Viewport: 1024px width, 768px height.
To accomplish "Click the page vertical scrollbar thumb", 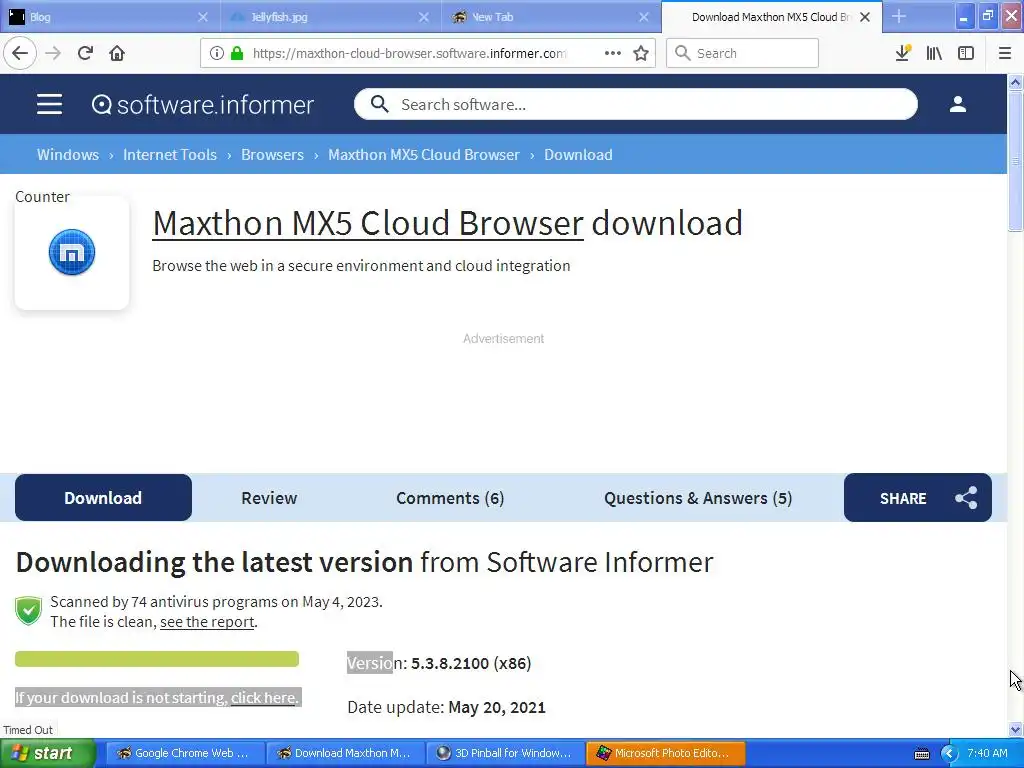I will coord(1015,161).
